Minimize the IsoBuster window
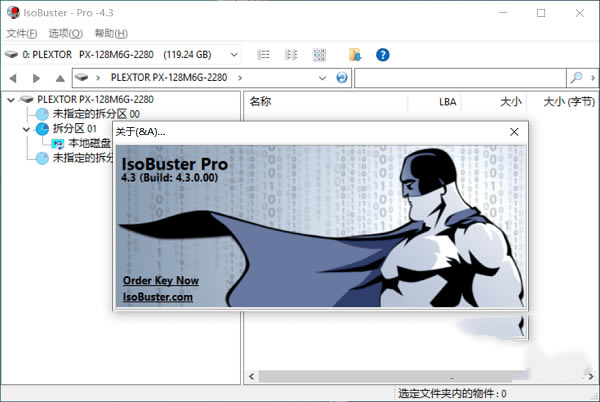 click(503, 13)
